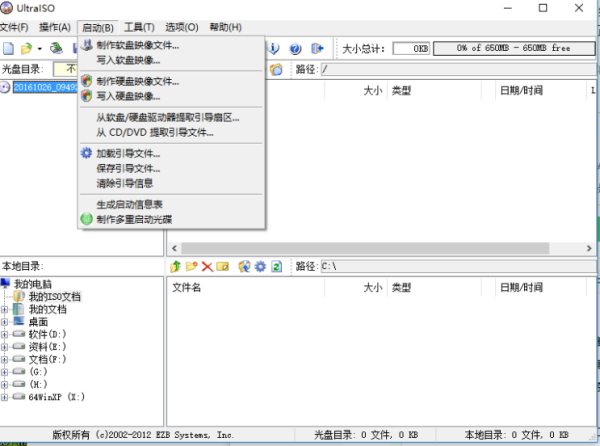The width and height of the screenshot is (600, 446).
Task: Click the upper 路径 field showing /
Action: pyautogui.click(x=458, y=69)
